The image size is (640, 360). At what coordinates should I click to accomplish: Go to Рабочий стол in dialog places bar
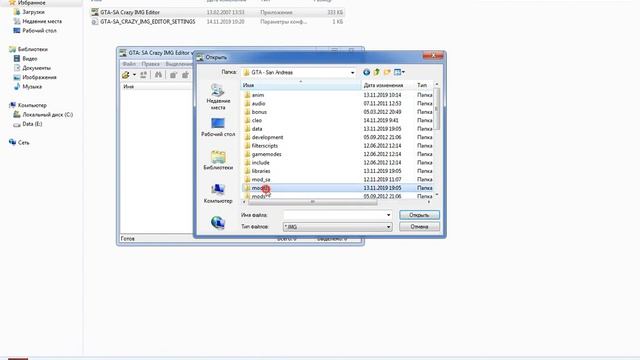click(218, 127)
